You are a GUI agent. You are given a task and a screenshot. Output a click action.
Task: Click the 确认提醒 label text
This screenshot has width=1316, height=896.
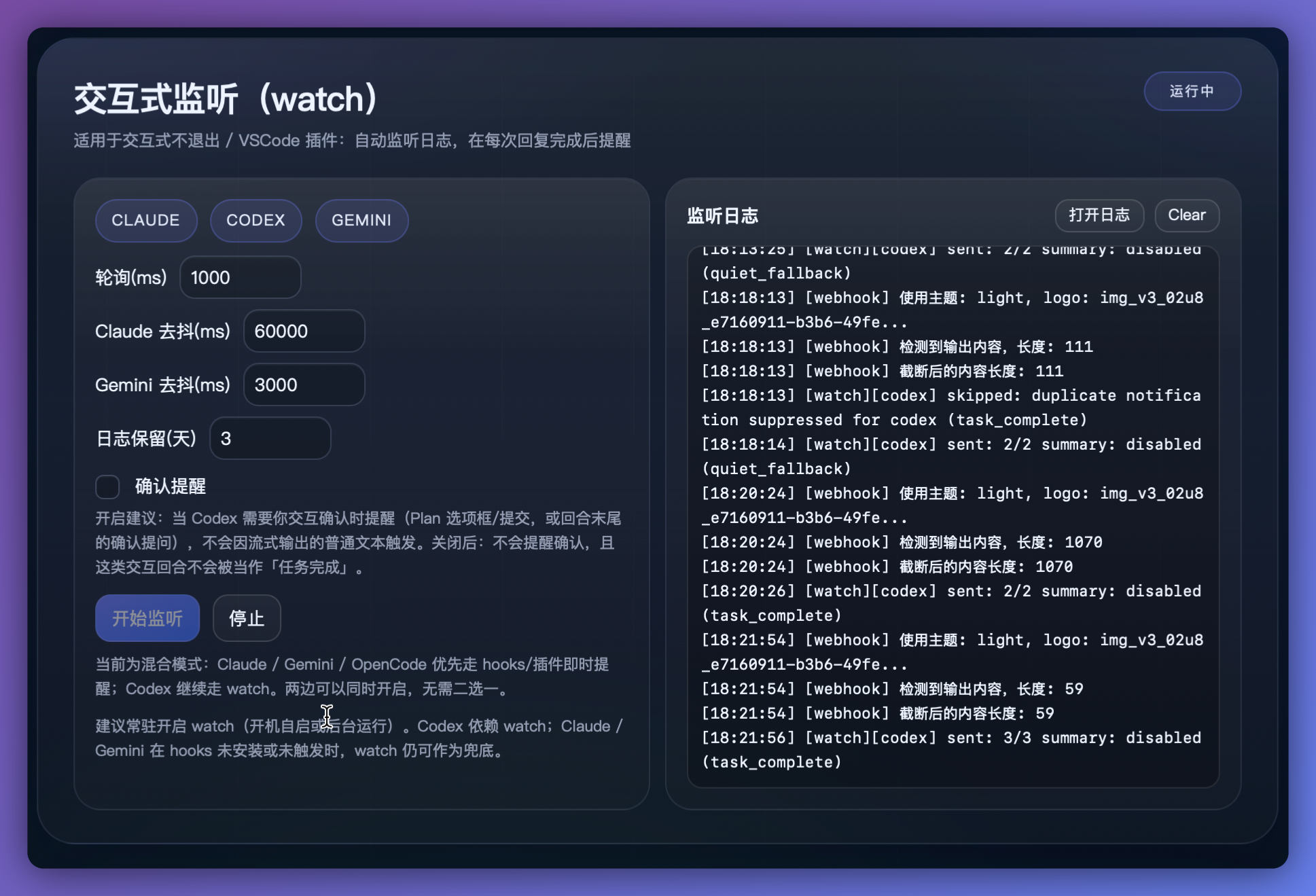(x=171, y=486)
